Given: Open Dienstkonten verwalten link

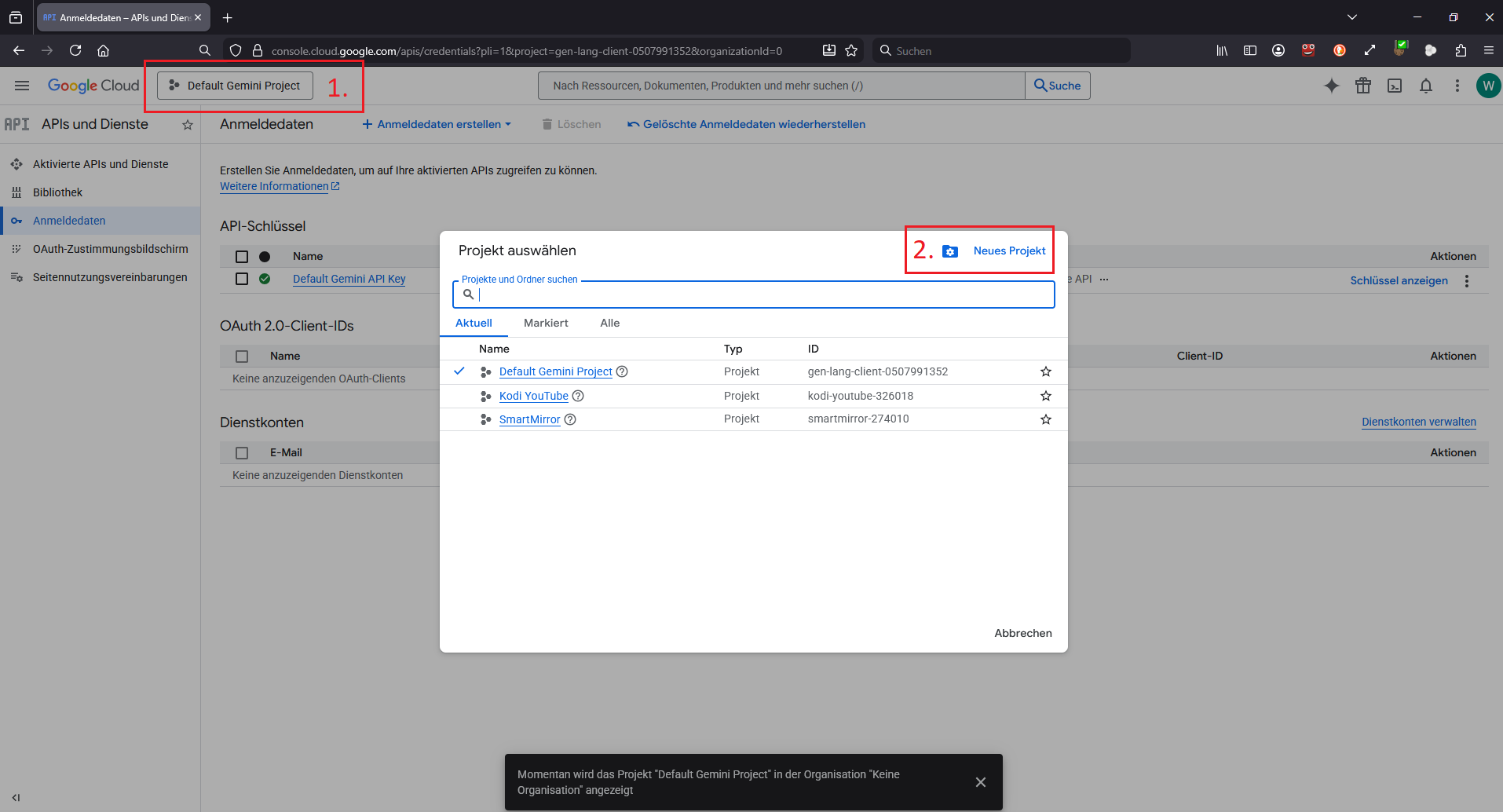Looking at the screenshot, I should coord(1418,422).
